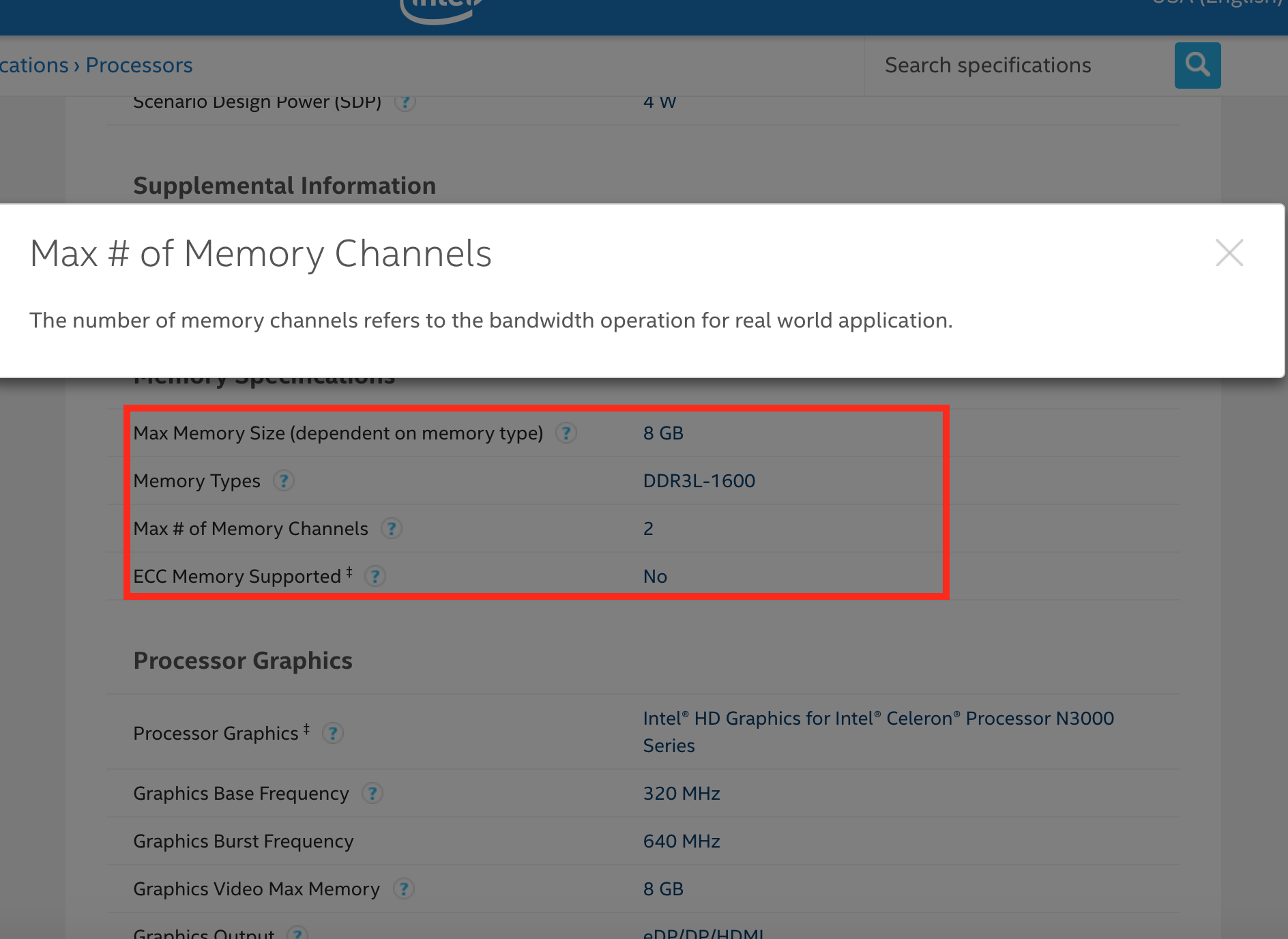Image resolution: width=1288 pixels, height=939 pixels.
Task: Open Intel HD Graphics for Celeron N3000 link
Action: click(878, 719)
